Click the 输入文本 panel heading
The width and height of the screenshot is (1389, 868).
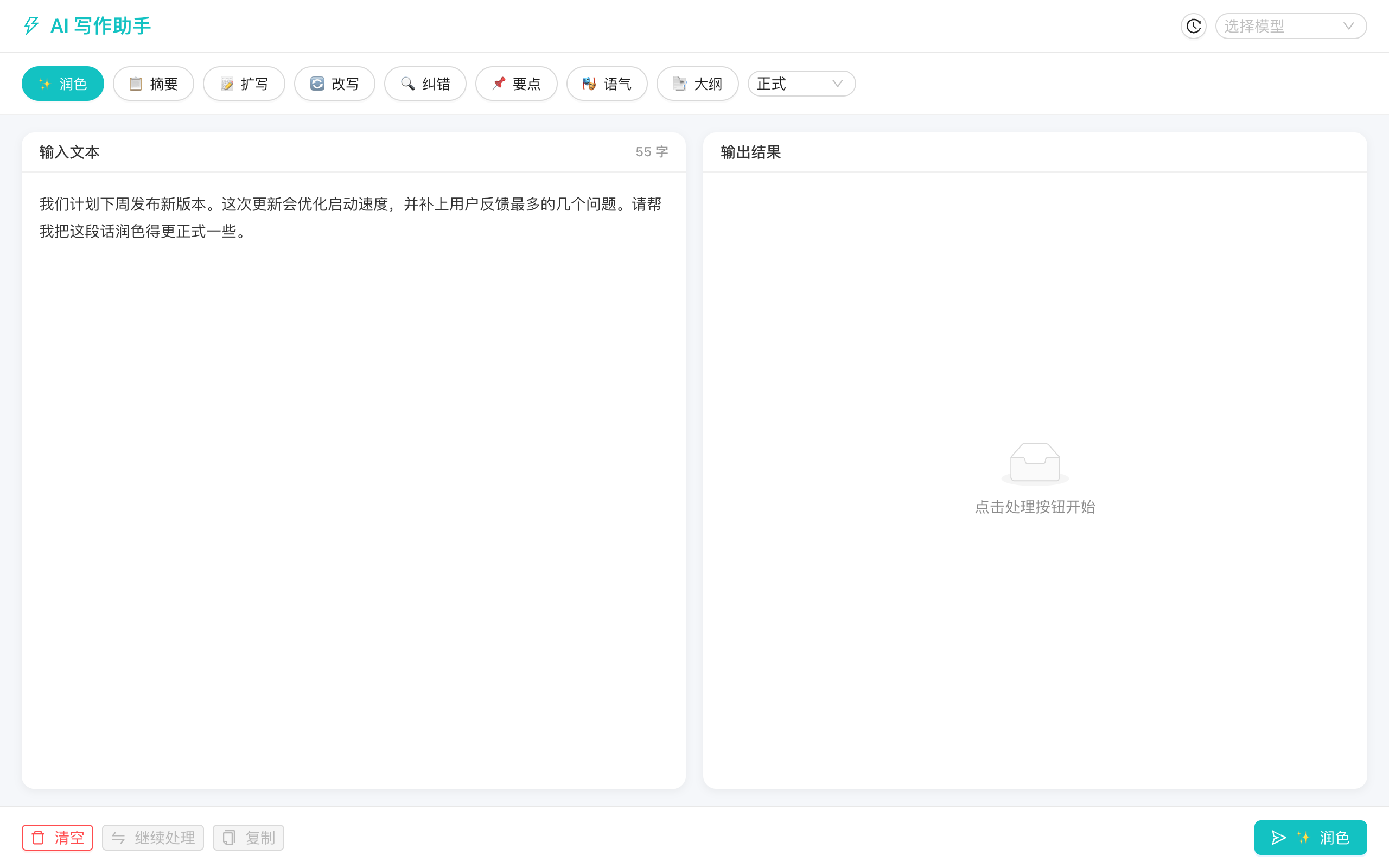69,152
